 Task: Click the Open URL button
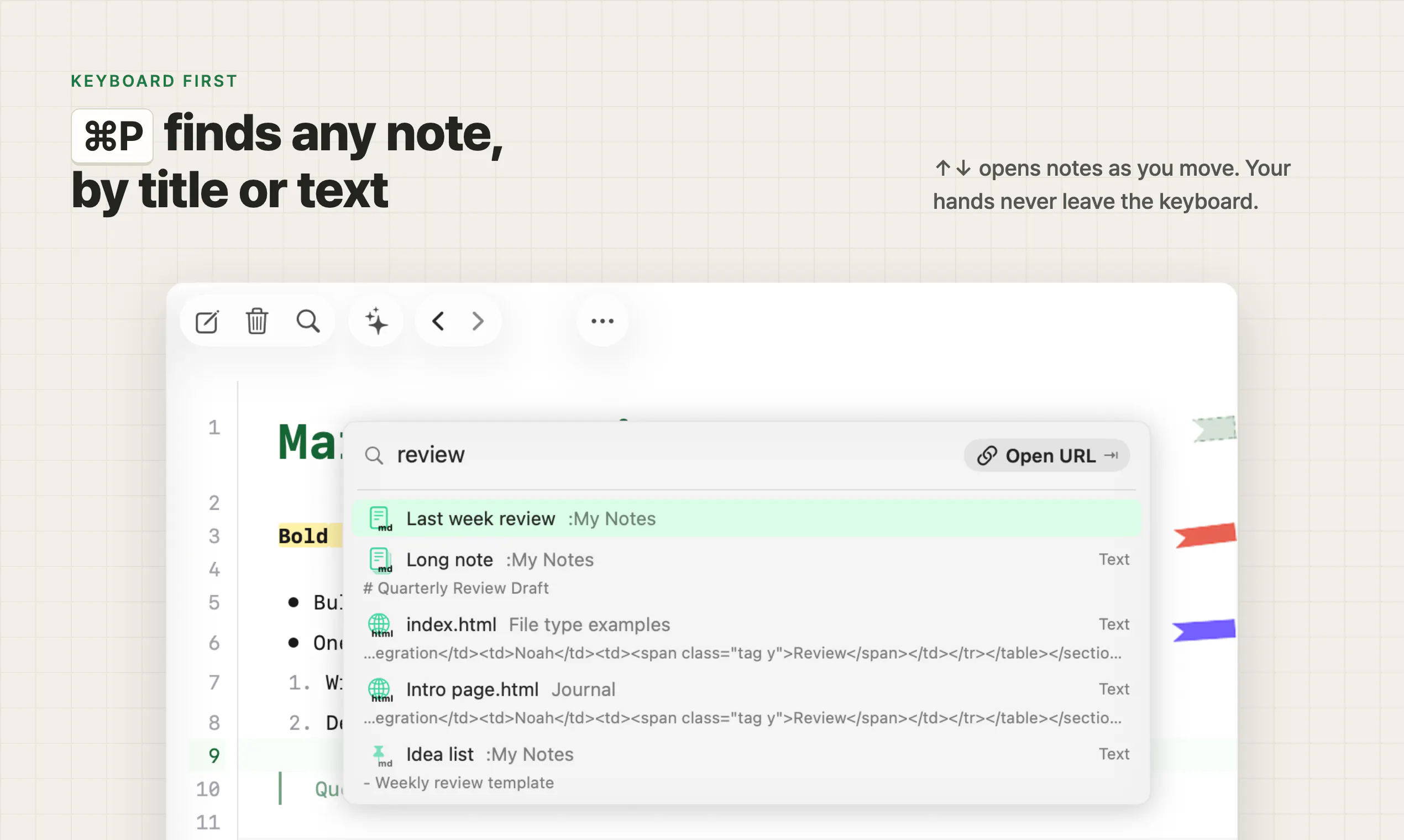pyautogui.click(x=1046, y=455)
